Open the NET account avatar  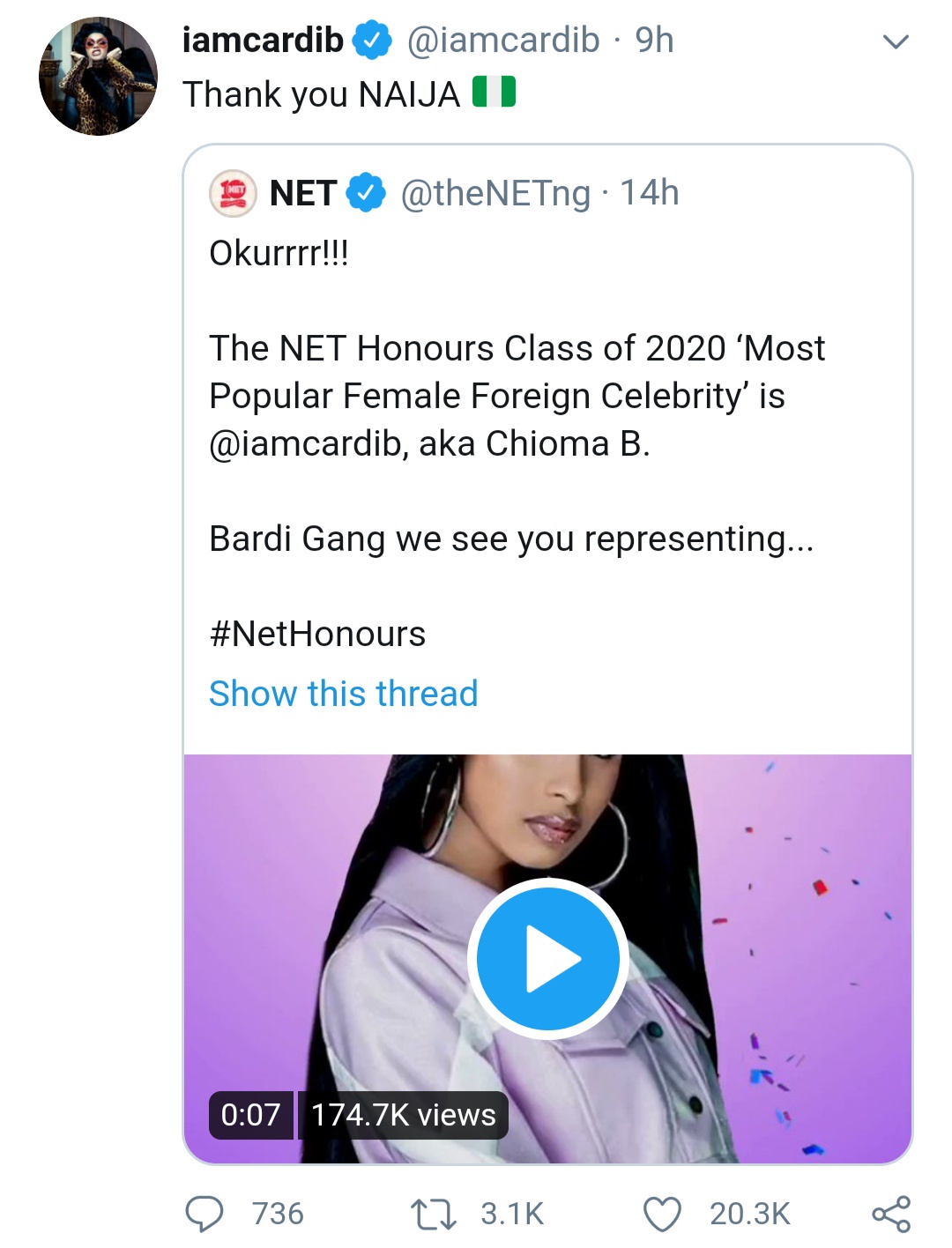(233, 193)
